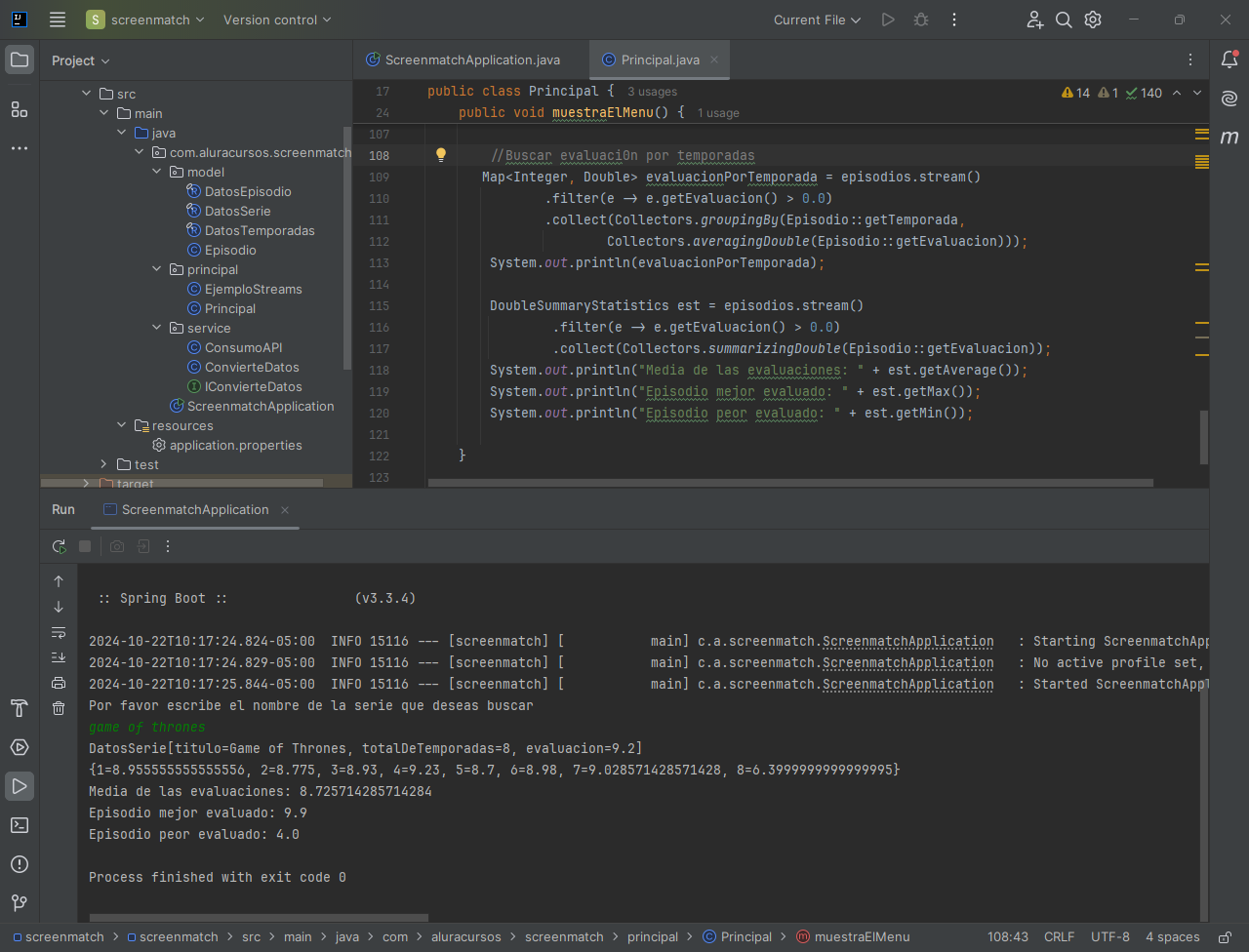Open the Notifications bell
Image resolution: width=1249 pixels, height=952 pixels.
pos(1229,60)
